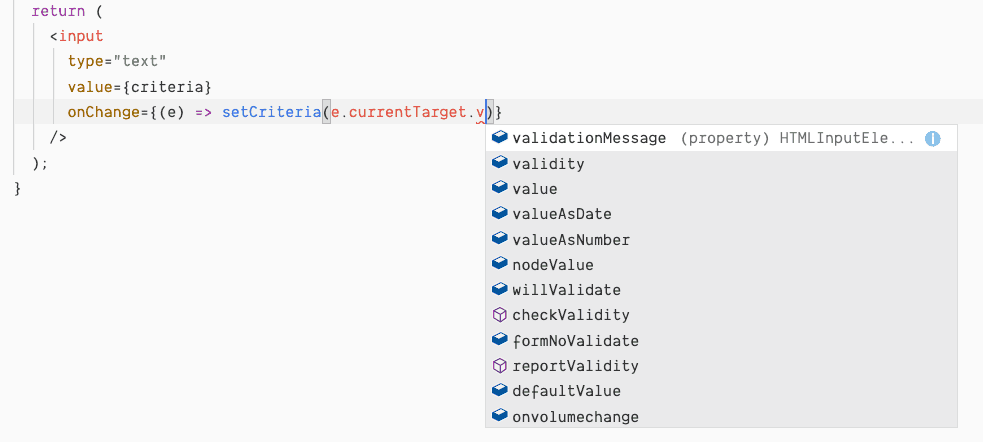Click the onChange attribute name
The height and width of the screenshot is (442, 983).
101,112
